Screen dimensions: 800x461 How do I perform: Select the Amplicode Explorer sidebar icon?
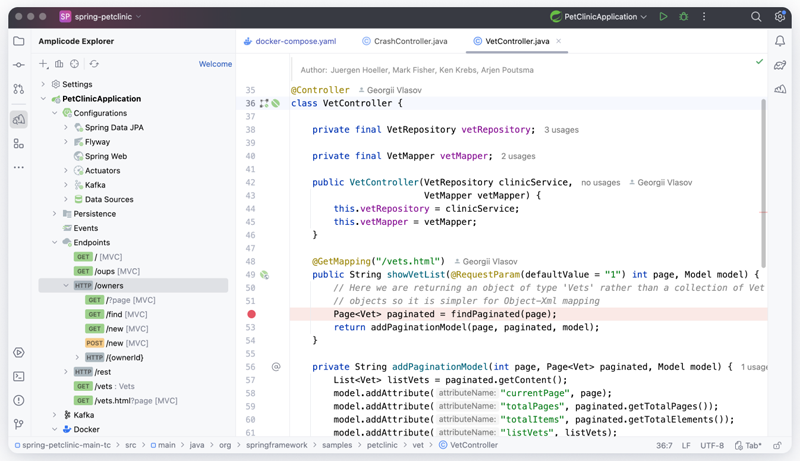coord(19,119)
